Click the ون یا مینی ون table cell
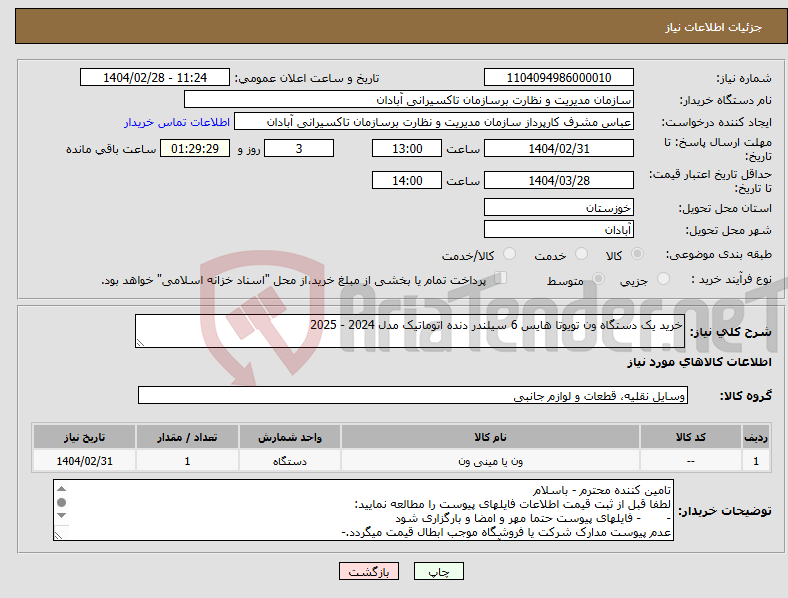 [490, 461]
